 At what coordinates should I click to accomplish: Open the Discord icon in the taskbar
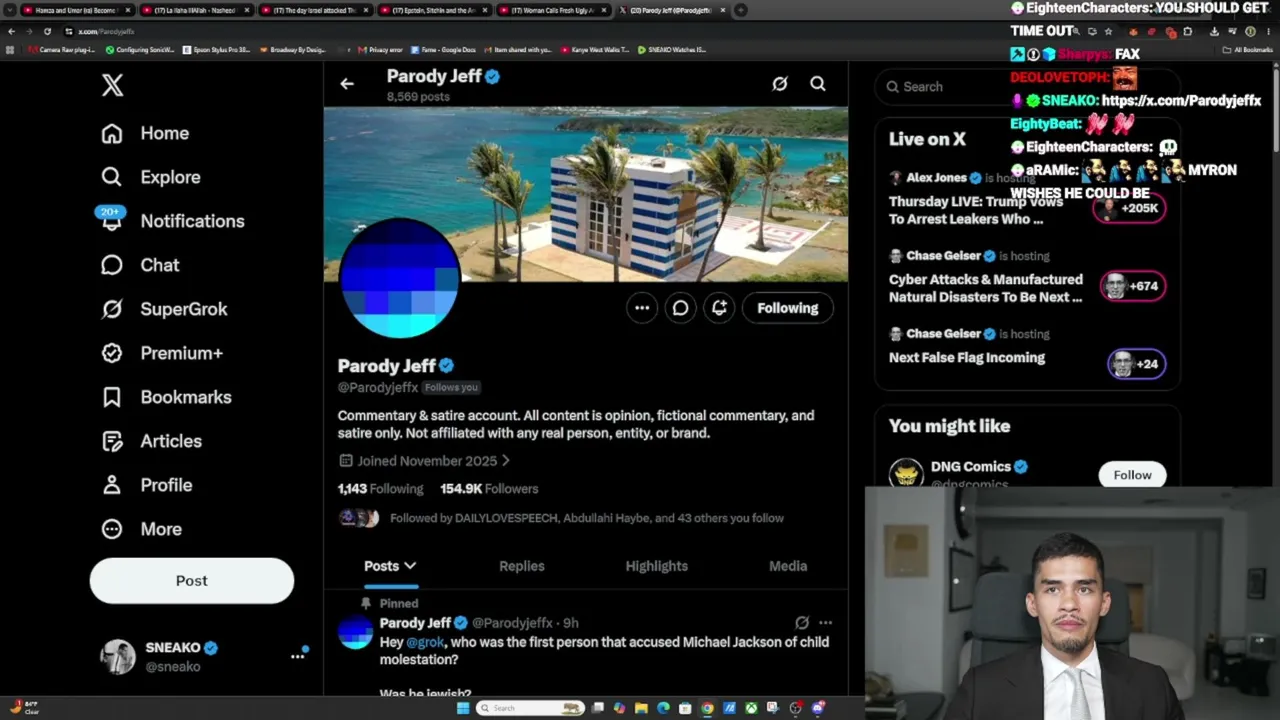(x=818, y=708)
